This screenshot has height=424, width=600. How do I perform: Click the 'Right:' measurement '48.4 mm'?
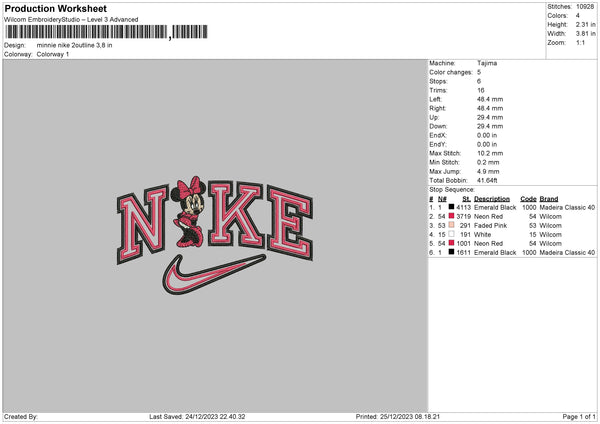(490, 108)
